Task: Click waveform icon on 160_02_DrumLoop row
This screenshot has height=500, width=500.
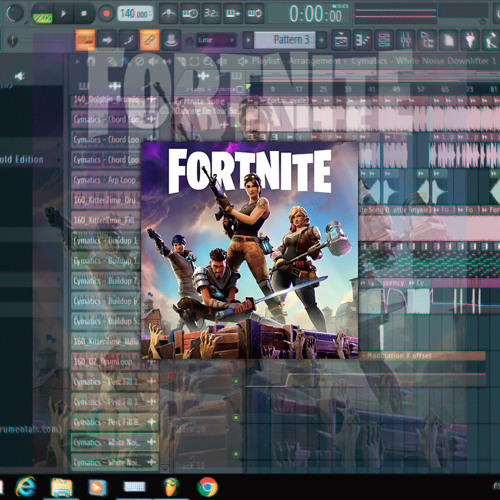Action: (152, 361)
